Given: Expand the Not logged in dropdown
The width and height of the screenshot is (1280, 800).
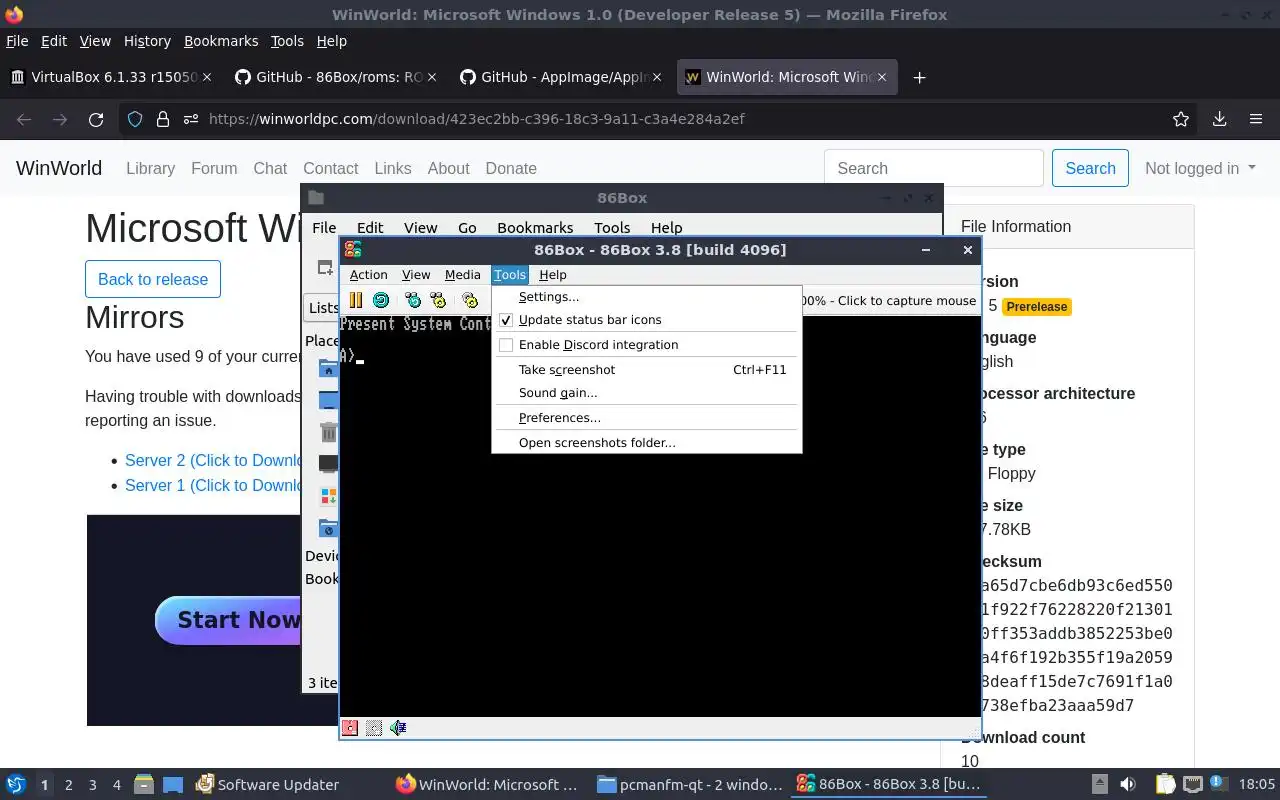Looking at the screenshot, I should pos(1200,168).
